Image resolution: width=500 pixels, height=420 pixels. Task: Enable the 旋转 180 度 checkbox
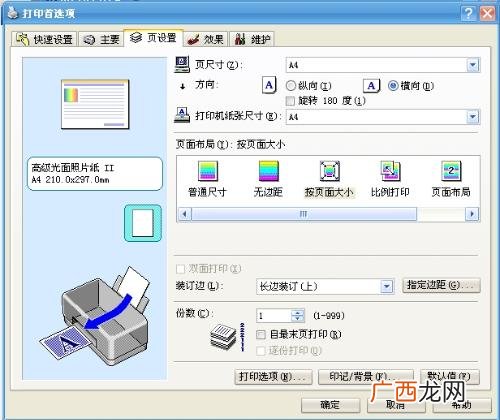[x=290, y=101]
